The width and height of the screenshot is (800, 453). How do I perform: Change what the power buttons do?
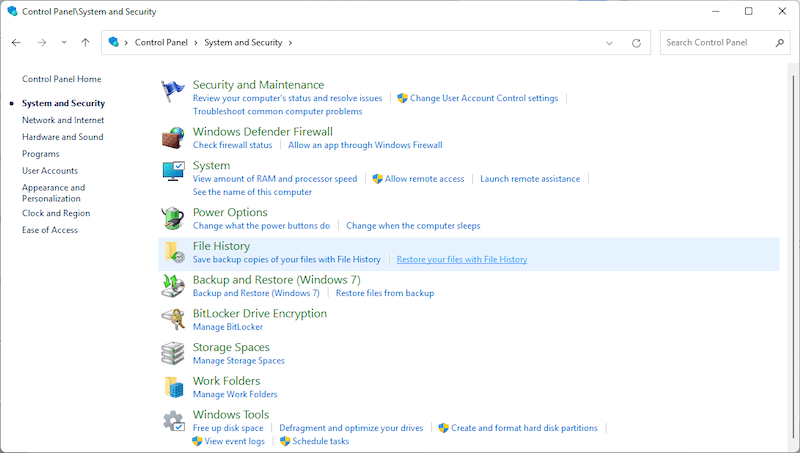click(x=261, y=225)
